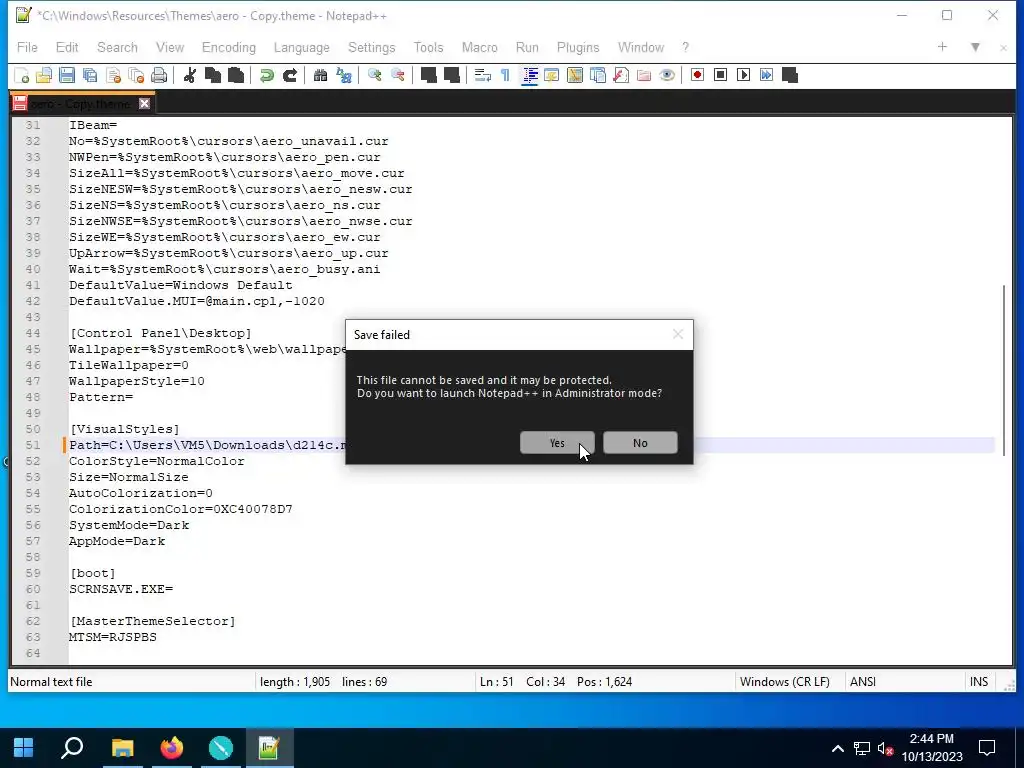Click the plus new tab button
The height and width of the screenshot is (768, 1024).
coord(942,47)
